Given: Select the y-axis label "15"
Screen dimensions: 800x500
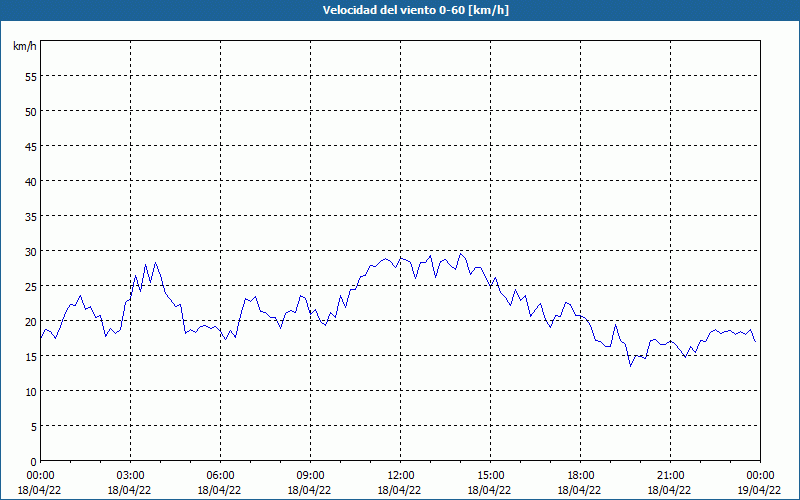Looking at the screenshot, I should point(31,356).
